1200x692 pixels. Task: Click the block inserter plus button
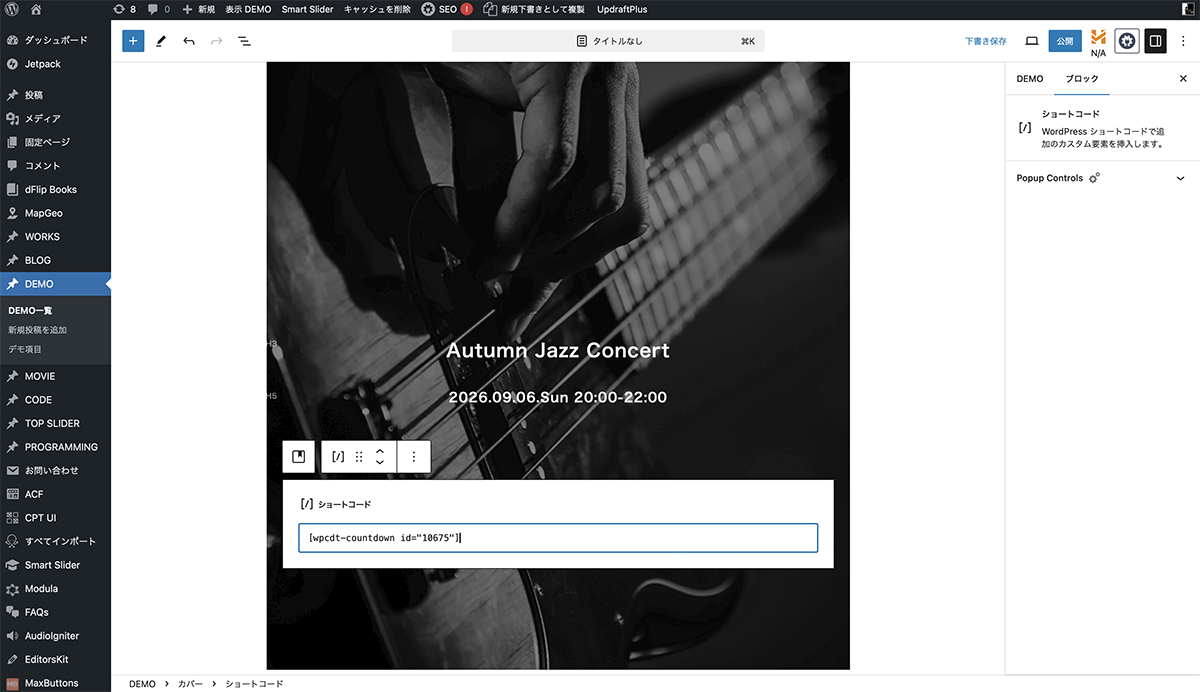point(133,41)
